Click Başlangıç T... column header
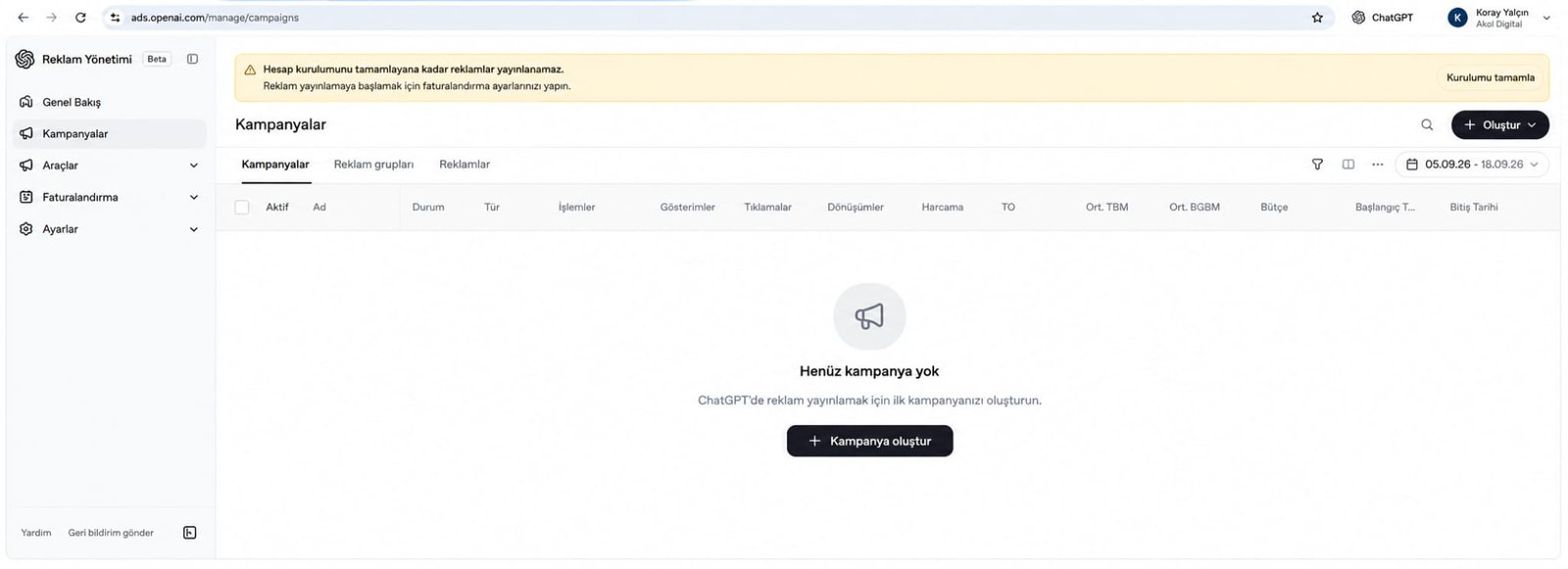 1385,207
